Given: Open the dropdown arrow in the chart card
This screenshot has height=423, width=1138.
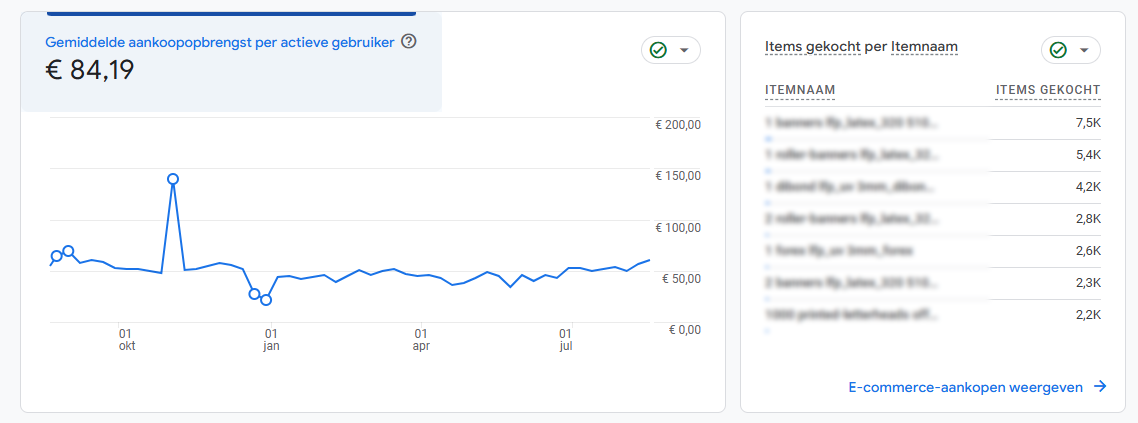Looking at the screenshot, I should click(685, 50).
